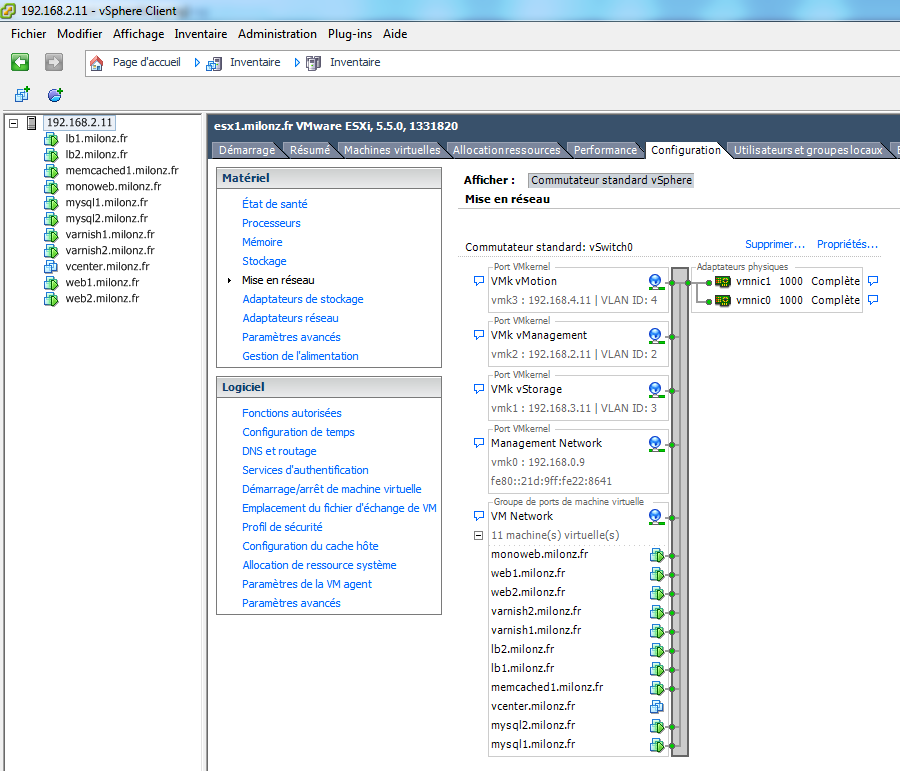Viewport: 900px width, 771px height.
Task: Click lb2.milonz.fr in VM Network list
Action: coord(522,649)
